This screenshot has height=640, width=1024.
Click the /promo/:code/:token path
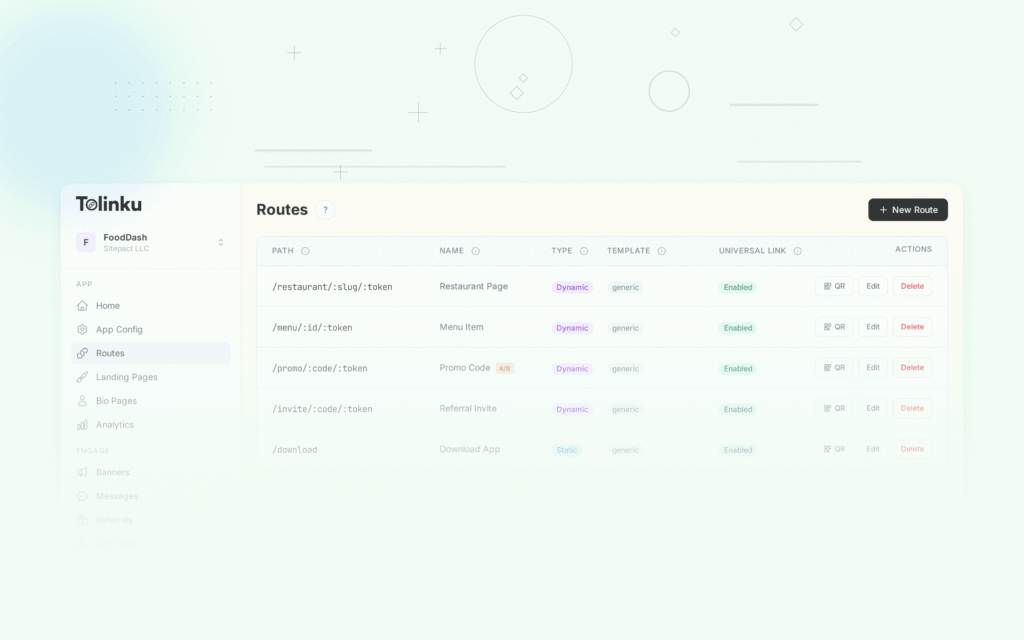(x=320, y=368)
